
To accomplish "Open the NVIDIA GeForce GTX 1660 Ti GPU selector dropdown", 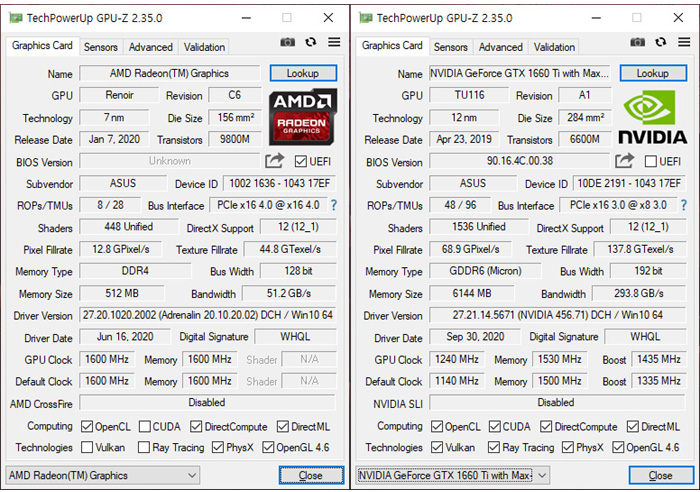I will (x=453, y=475).
